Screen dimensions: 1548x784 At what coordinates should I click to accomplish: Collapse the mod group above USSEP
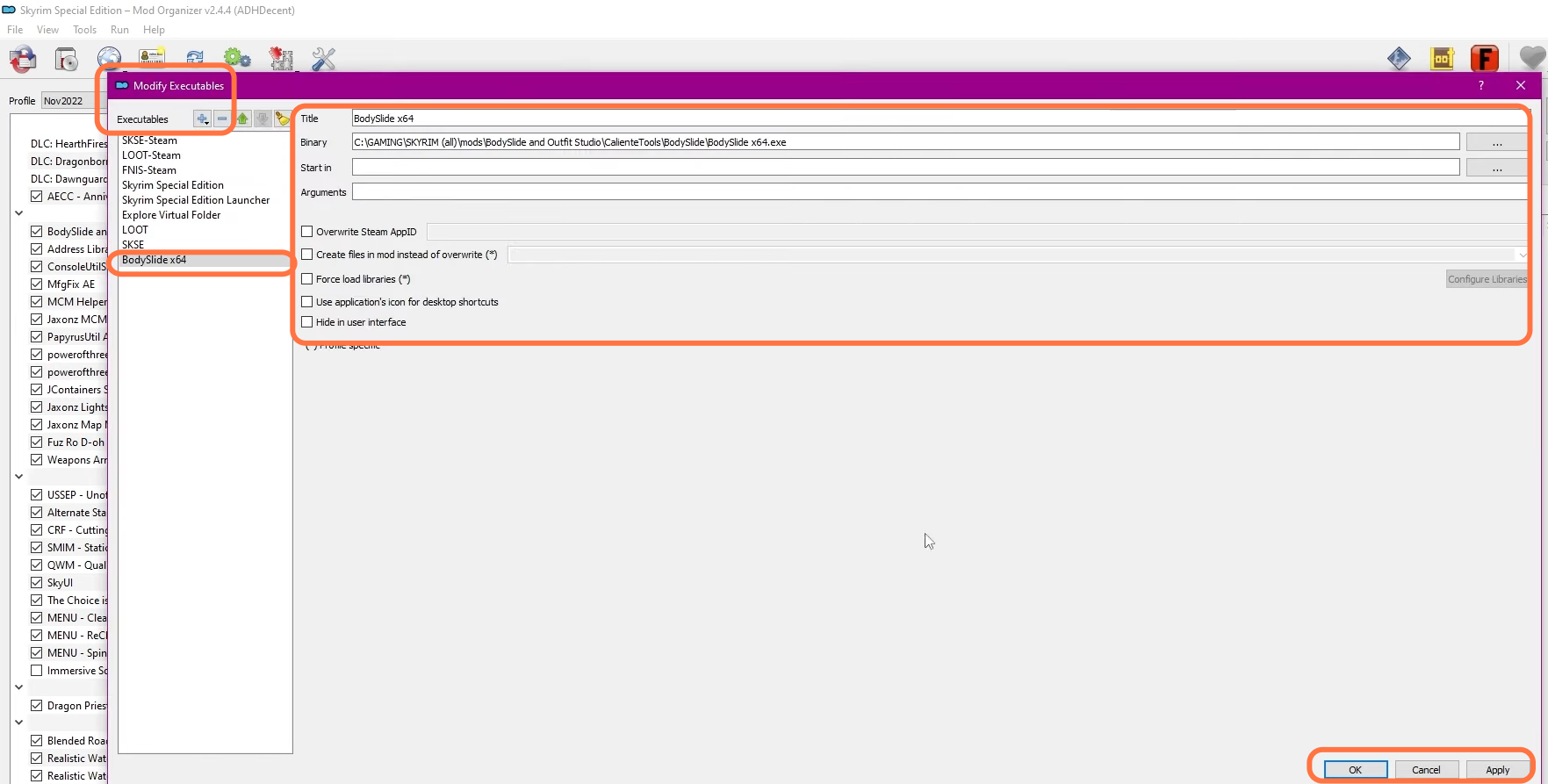pyautogui.click(x=18, y=477)
